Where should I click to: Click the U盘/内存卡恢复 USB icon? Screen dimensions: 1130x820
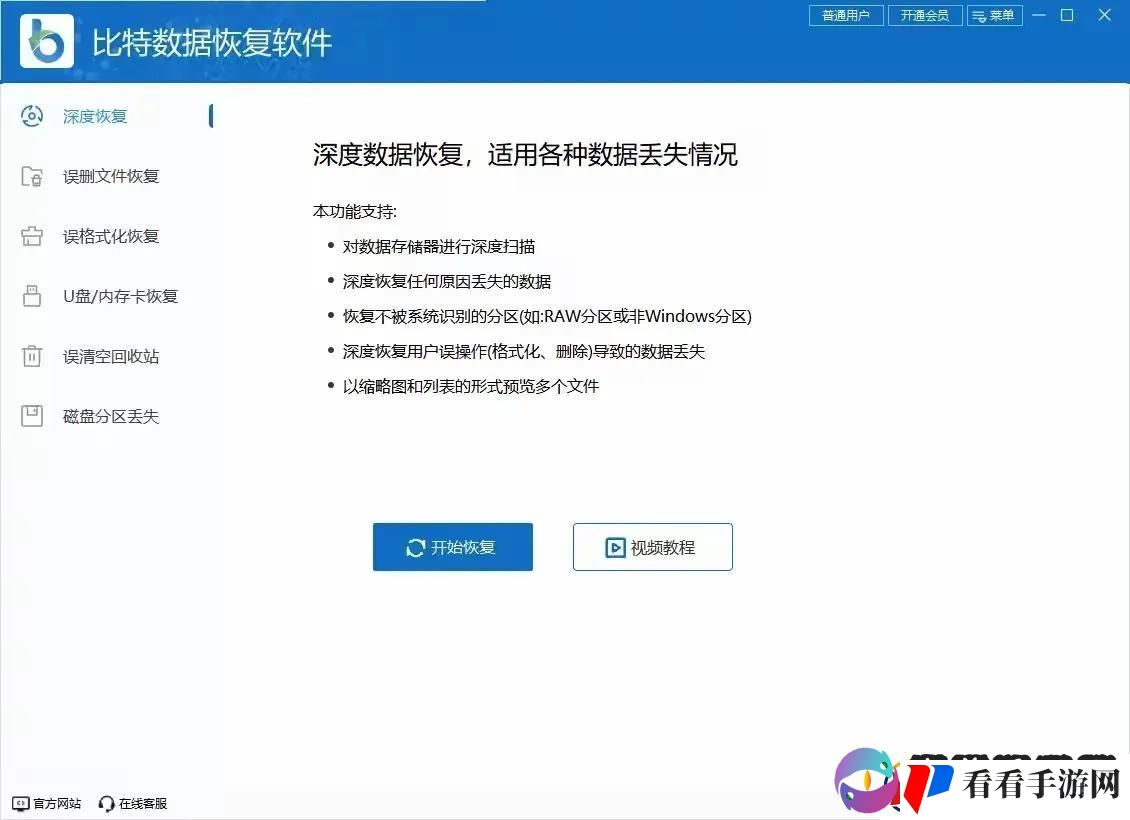point(32,295)
